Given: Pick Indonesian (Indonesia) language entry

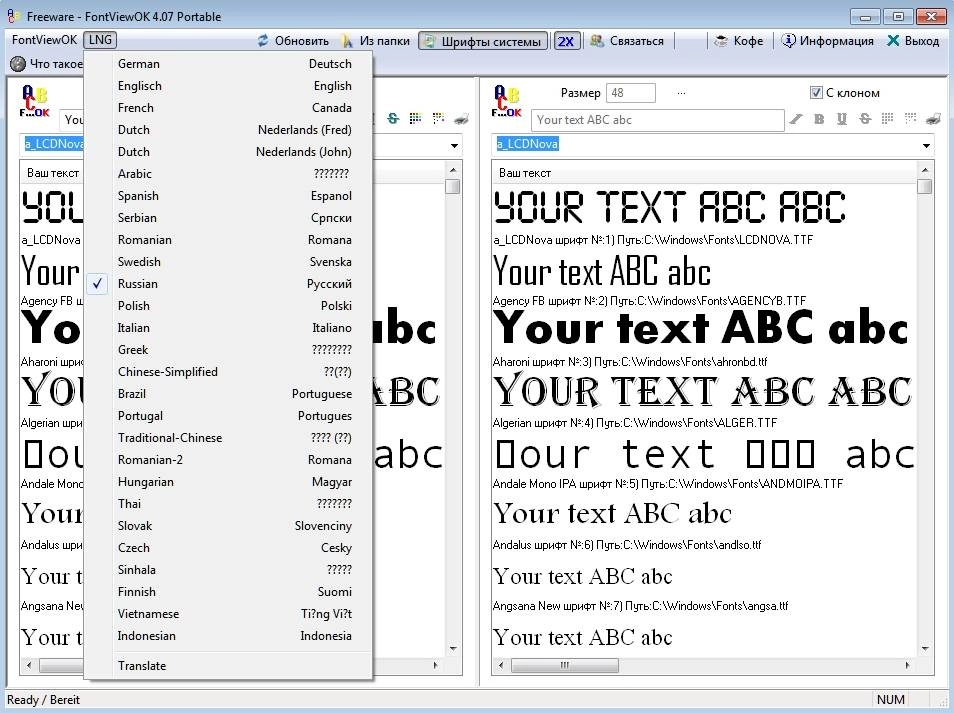Looking at the screenshot, I should 229,636.
